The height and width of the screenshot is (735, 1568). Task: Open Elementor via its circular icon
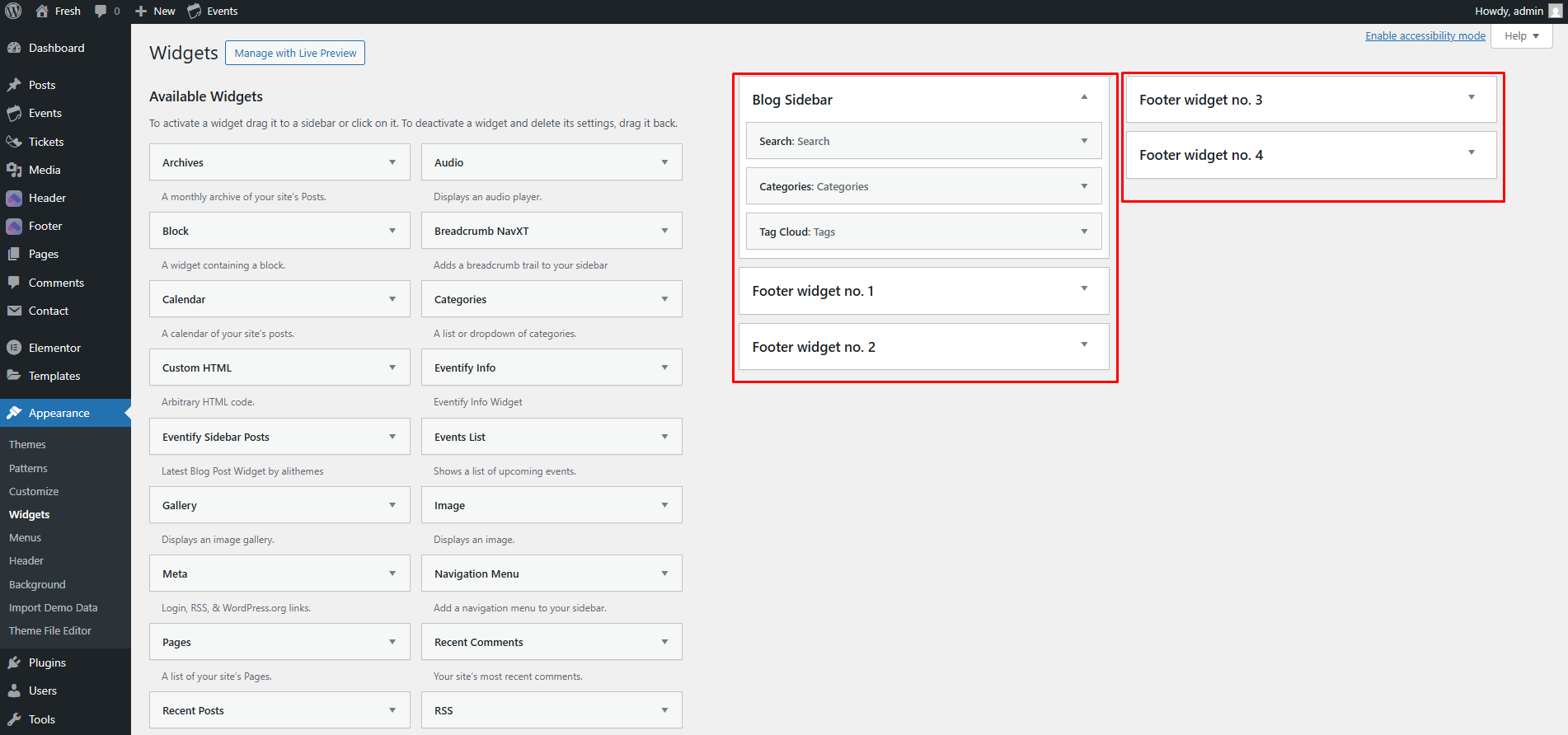[14, 348]
